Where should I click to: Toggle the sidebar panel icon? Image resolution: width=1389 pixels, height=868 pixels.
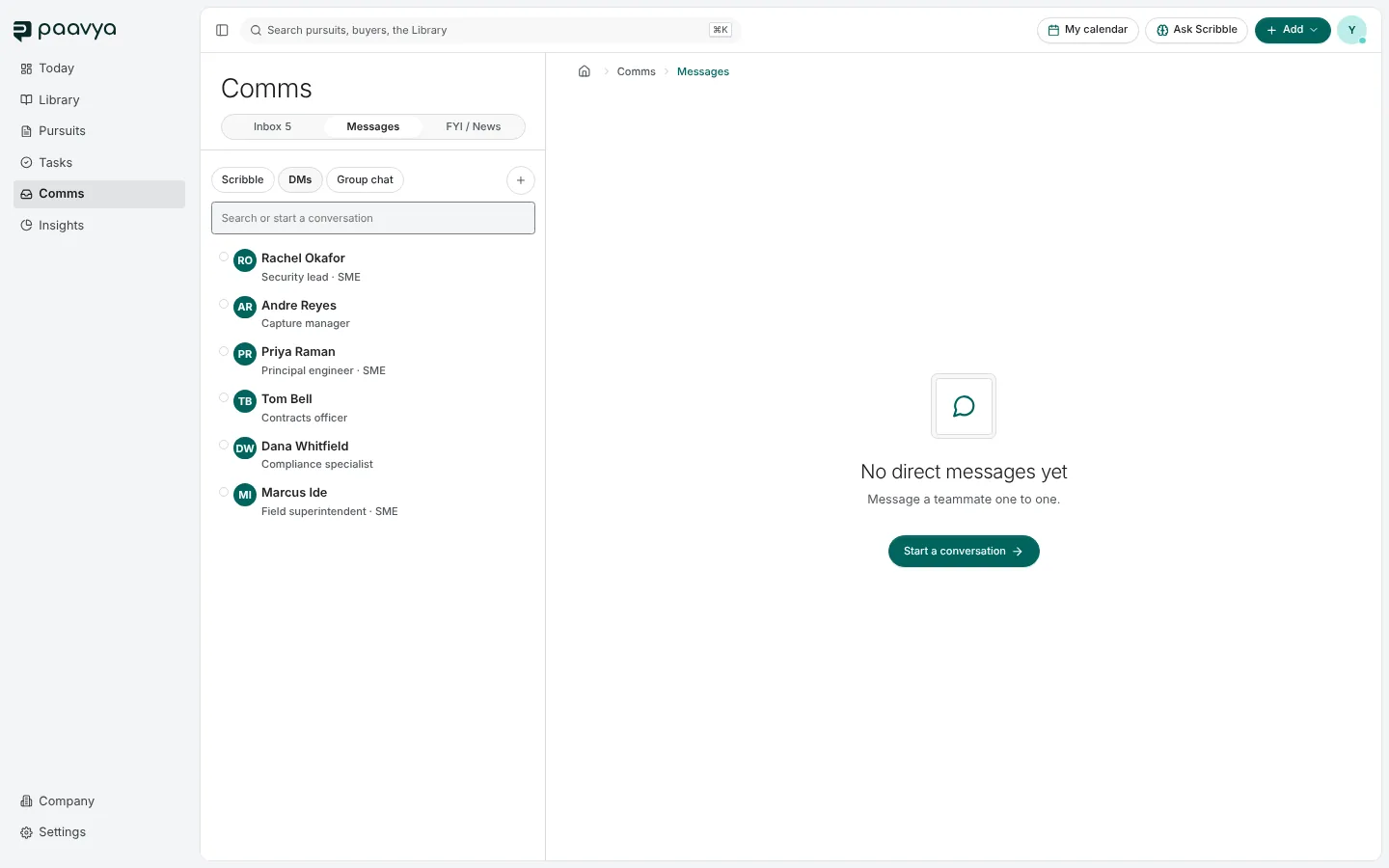tap(222, 30)
